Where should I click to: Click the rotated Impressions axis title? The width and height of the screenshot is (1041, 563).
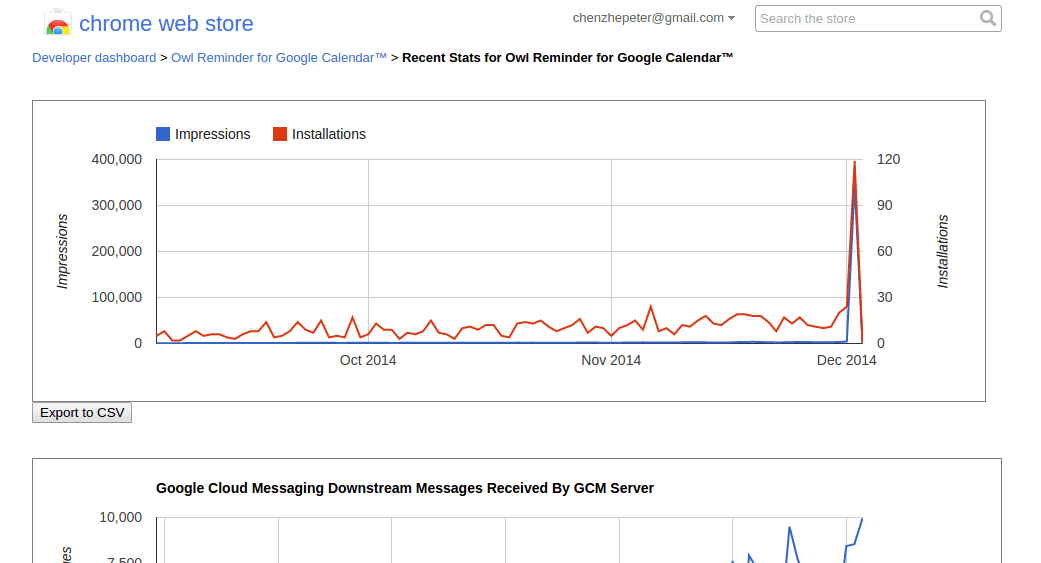[62, 251]
